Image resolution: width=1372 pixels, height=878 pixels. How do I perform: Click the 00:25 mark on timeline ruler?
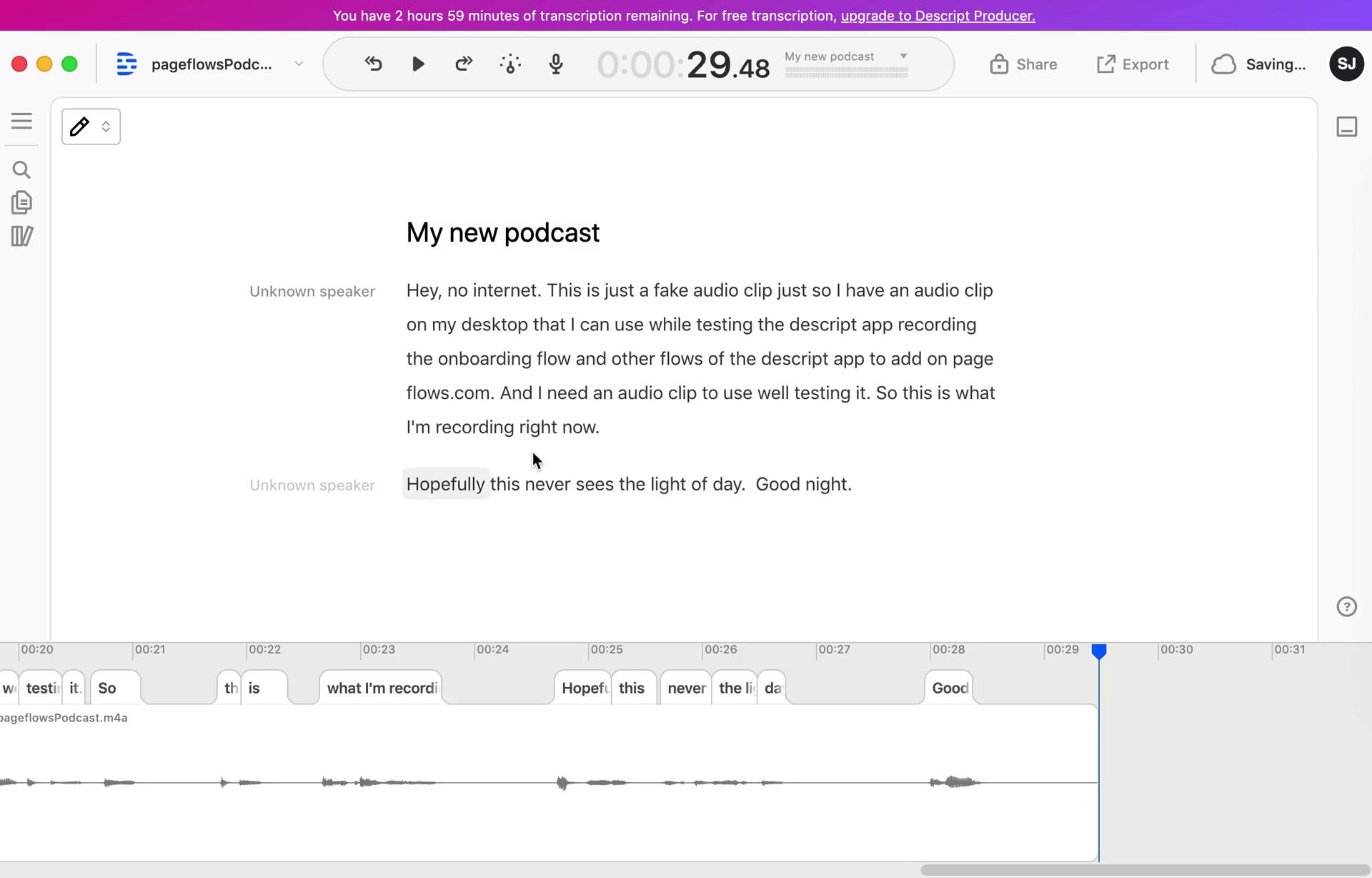tap(607, 649)
